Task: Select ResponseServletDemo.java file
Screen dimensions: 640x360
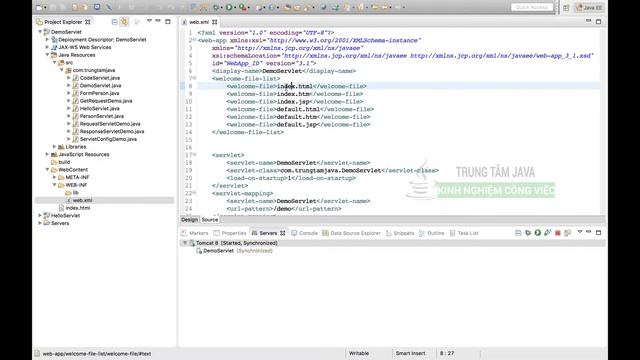Action: 112,131
